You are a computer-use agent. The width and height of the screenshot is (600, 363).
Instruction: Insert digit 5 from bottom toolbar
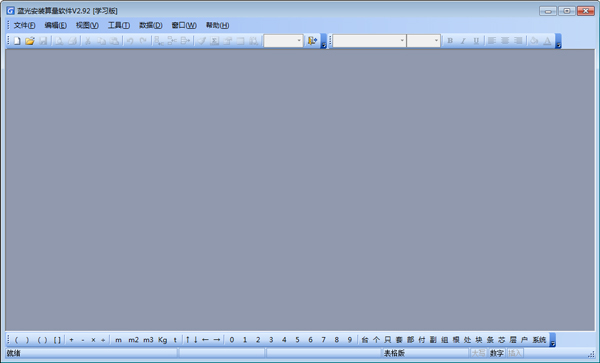pos(297,340)
